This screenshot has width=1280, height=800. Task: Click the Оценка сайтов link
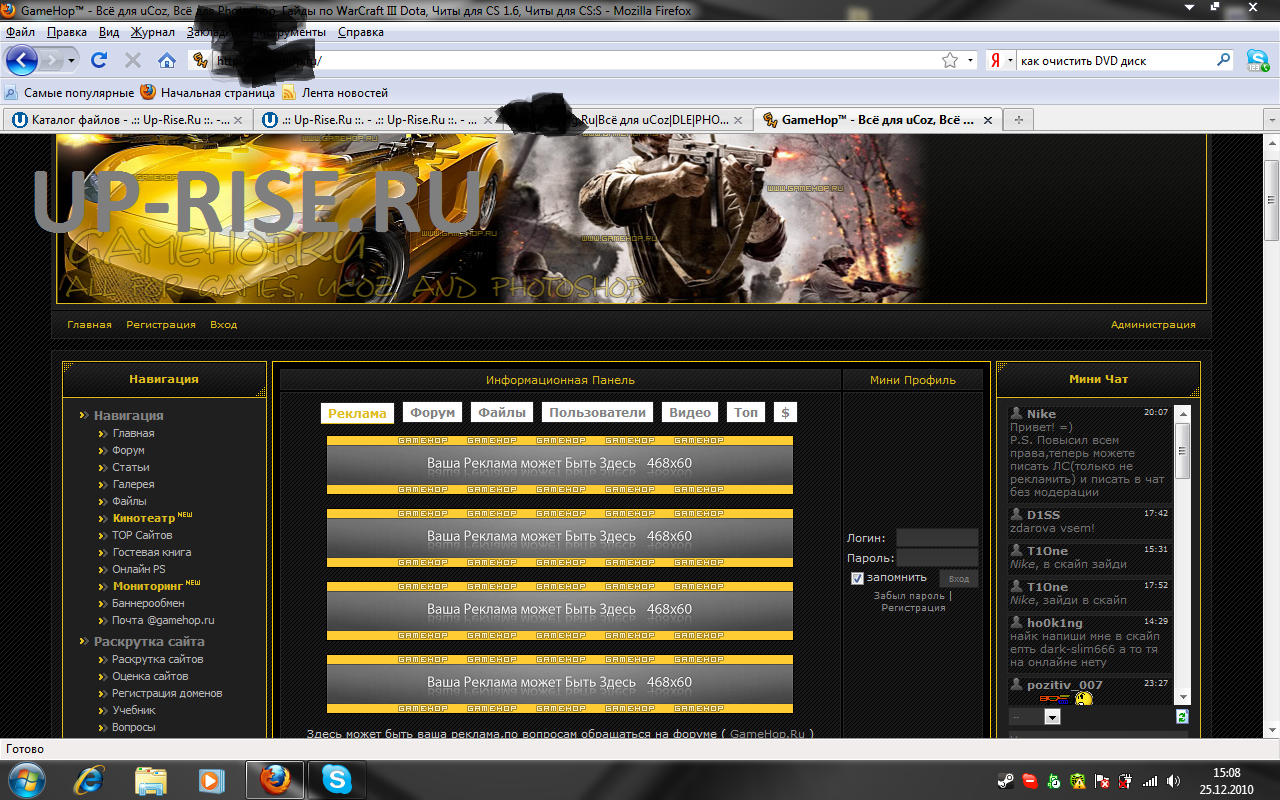point(151,676)
